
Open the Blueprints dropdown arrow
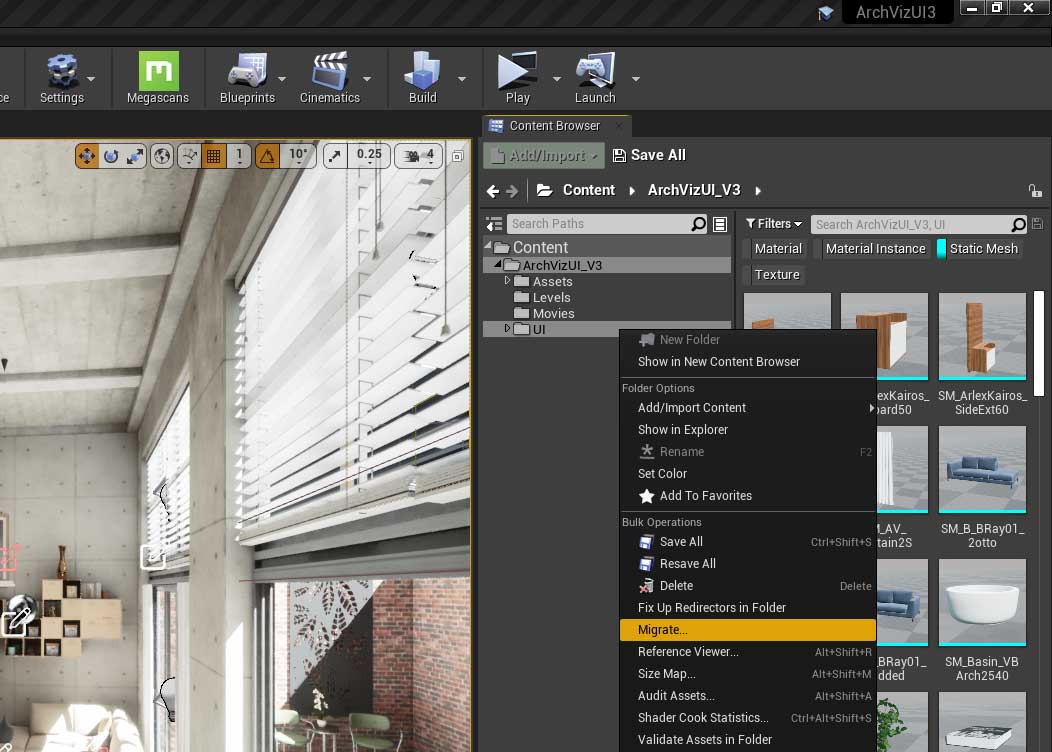[282, 79]
